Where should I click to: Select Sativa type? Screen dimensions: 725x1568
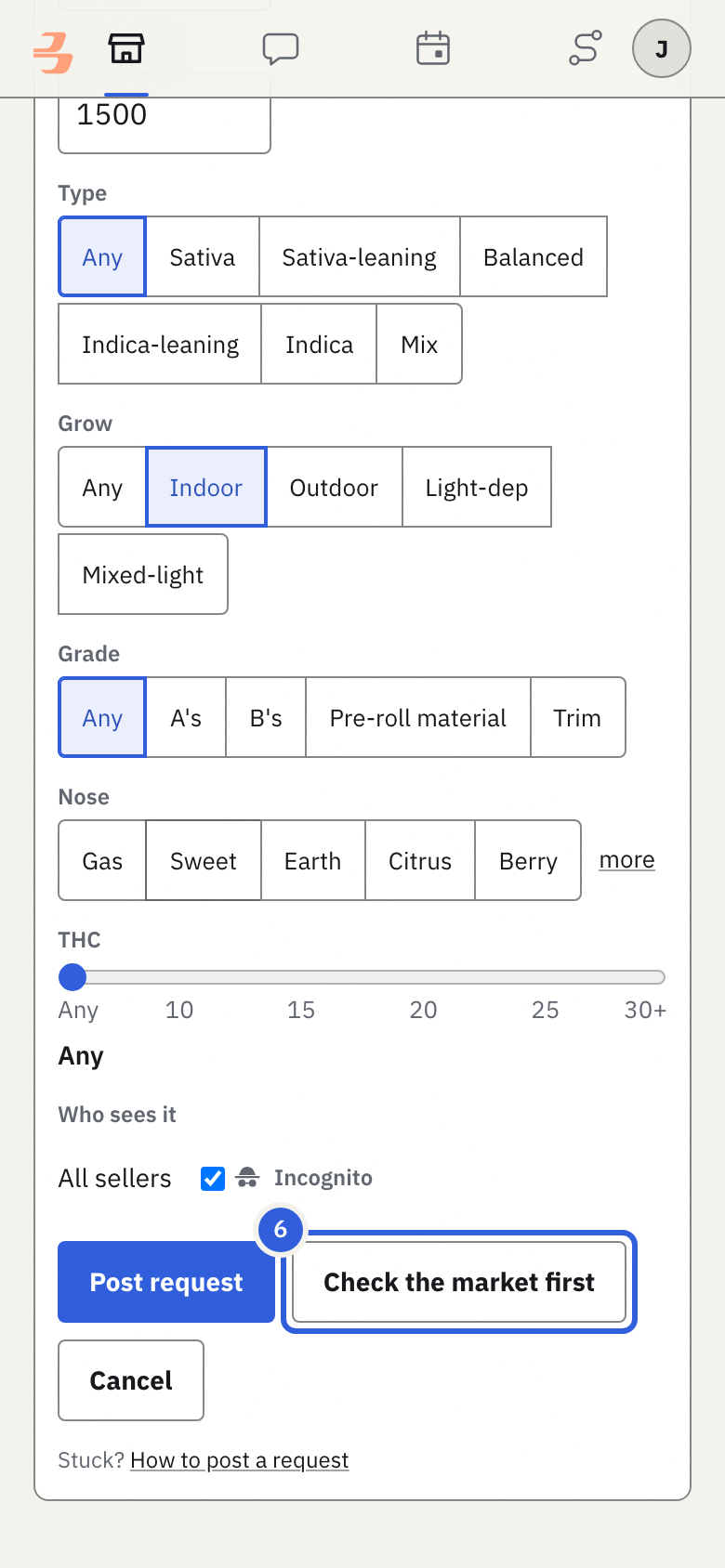(203, 257)
